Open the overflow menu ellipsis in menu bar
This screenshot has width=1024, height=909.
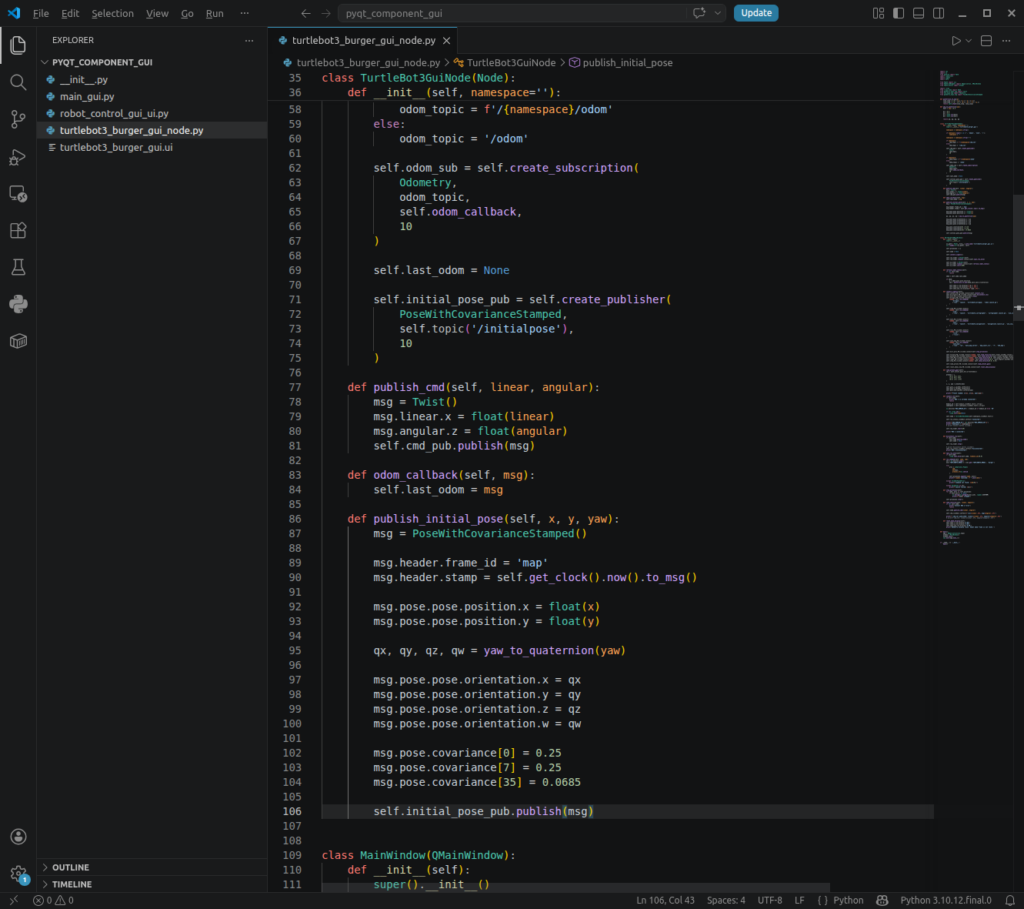[244, 13]
